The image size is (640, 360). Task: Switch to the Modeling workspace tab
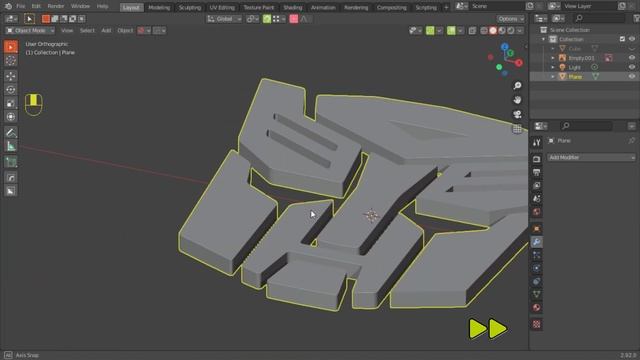coord(159,7)
